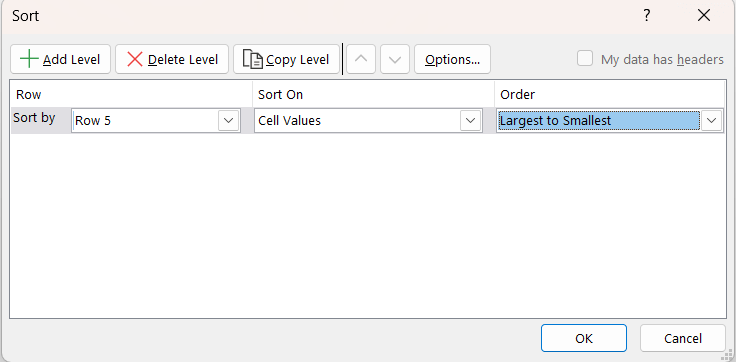Enable My data has headers checkbox
This screenshot has height=362, width=736.
(x=584, y=59)
